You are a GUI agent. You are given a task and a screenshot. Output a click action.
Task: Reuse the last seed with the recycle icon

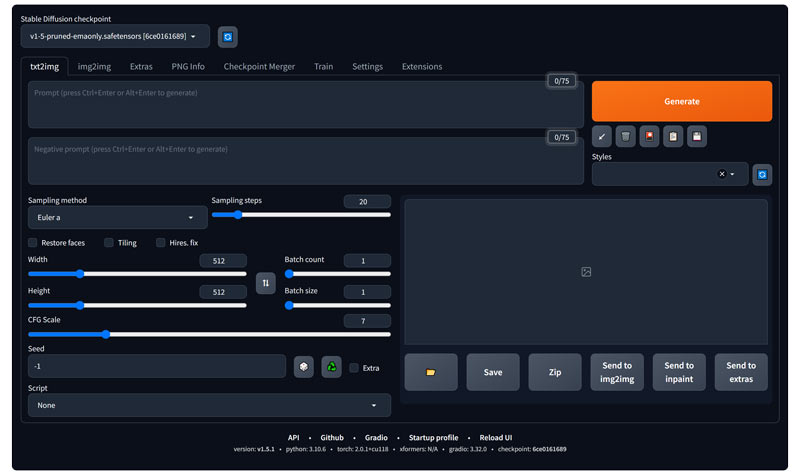(x=331, y=367)
